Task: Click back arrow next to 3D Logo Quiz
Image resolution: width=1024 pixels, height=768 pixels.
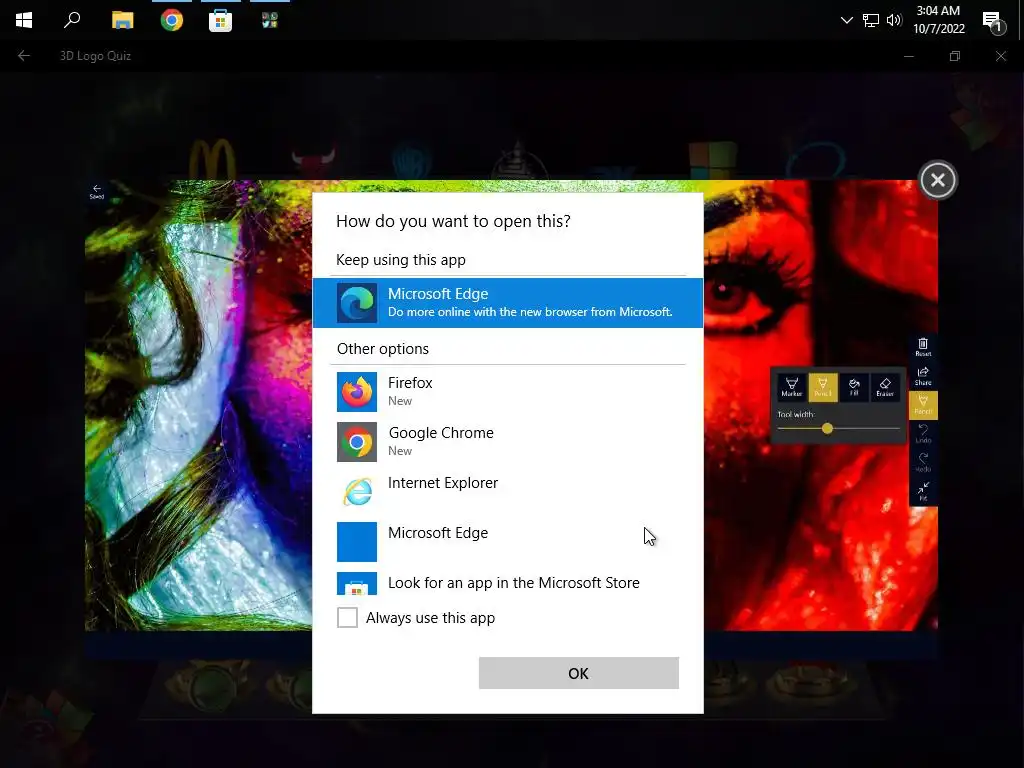Action: coord(24,56)
